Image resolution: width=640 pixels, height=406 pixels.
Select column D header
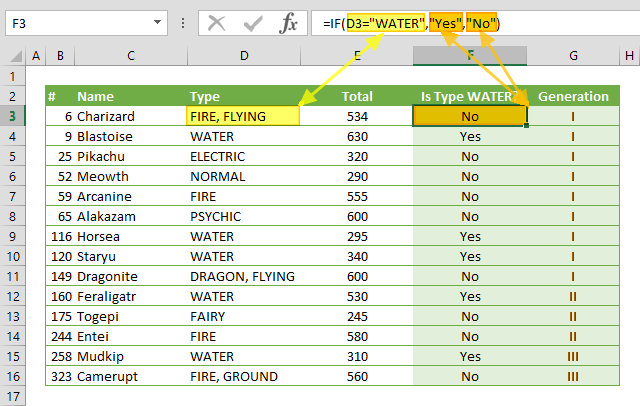244,56
